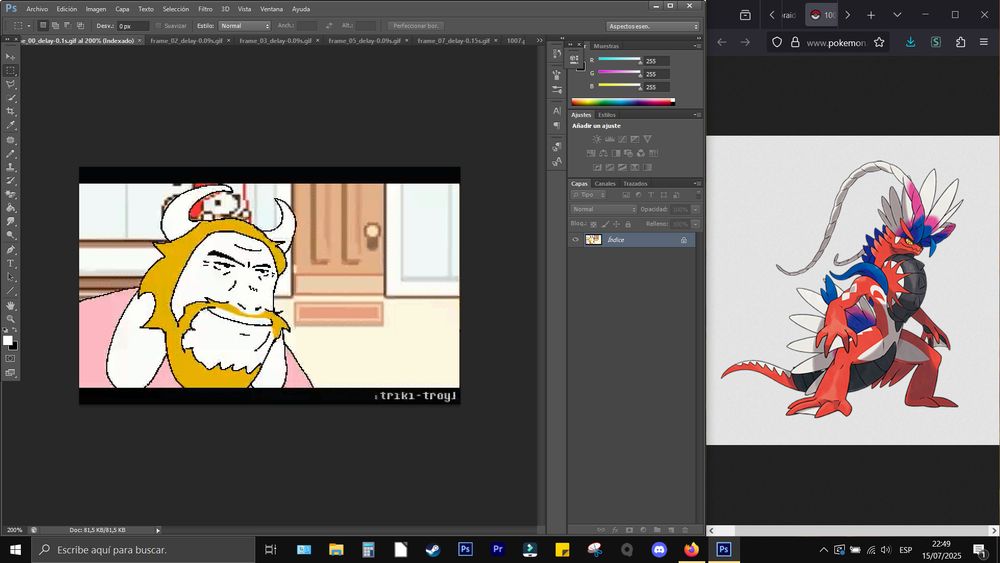The height and width of the screenshot is (563, 1000).
Task: Adjust the R color slider
Action: [x=619, y=60]
